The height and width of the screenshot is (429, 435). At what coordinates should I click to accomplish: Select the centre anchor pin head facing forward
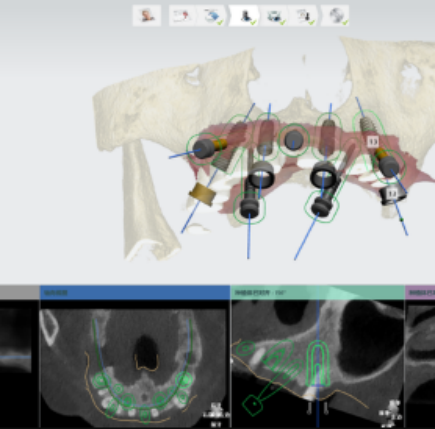tap(294, 140)
